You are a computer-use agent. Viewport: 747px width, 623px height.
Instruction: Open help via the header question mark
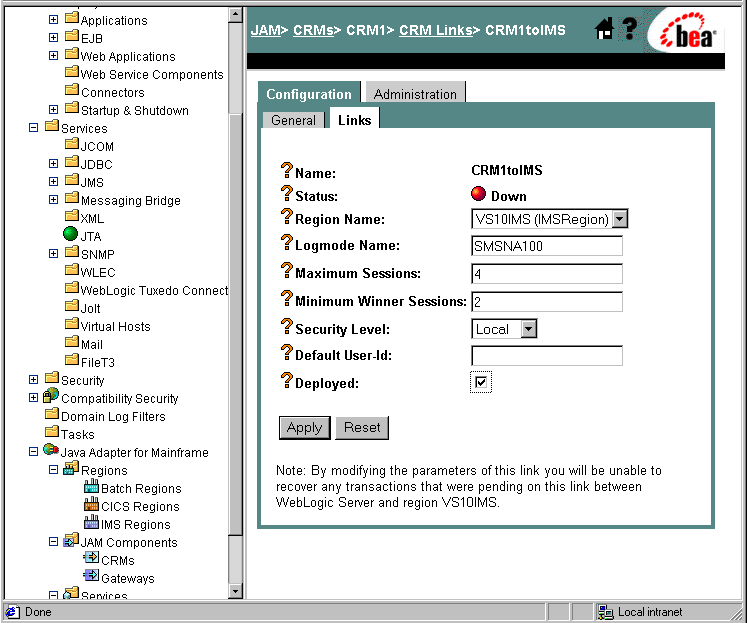click(x=630, y=29)
